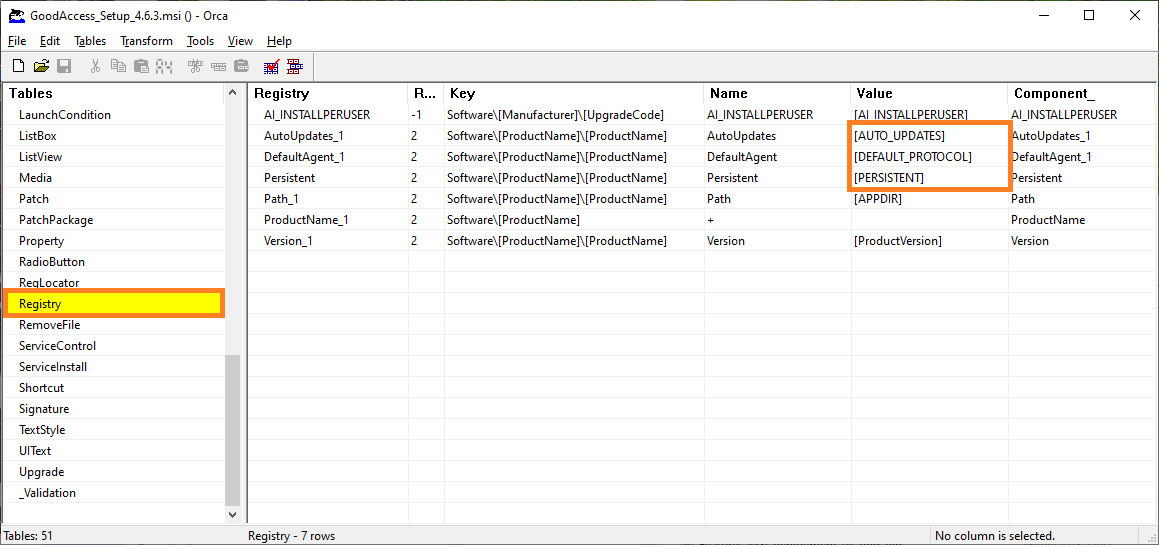Select the RemoveFile table
The height and width of the screenshot is (545, 1159).
point(50,325)
